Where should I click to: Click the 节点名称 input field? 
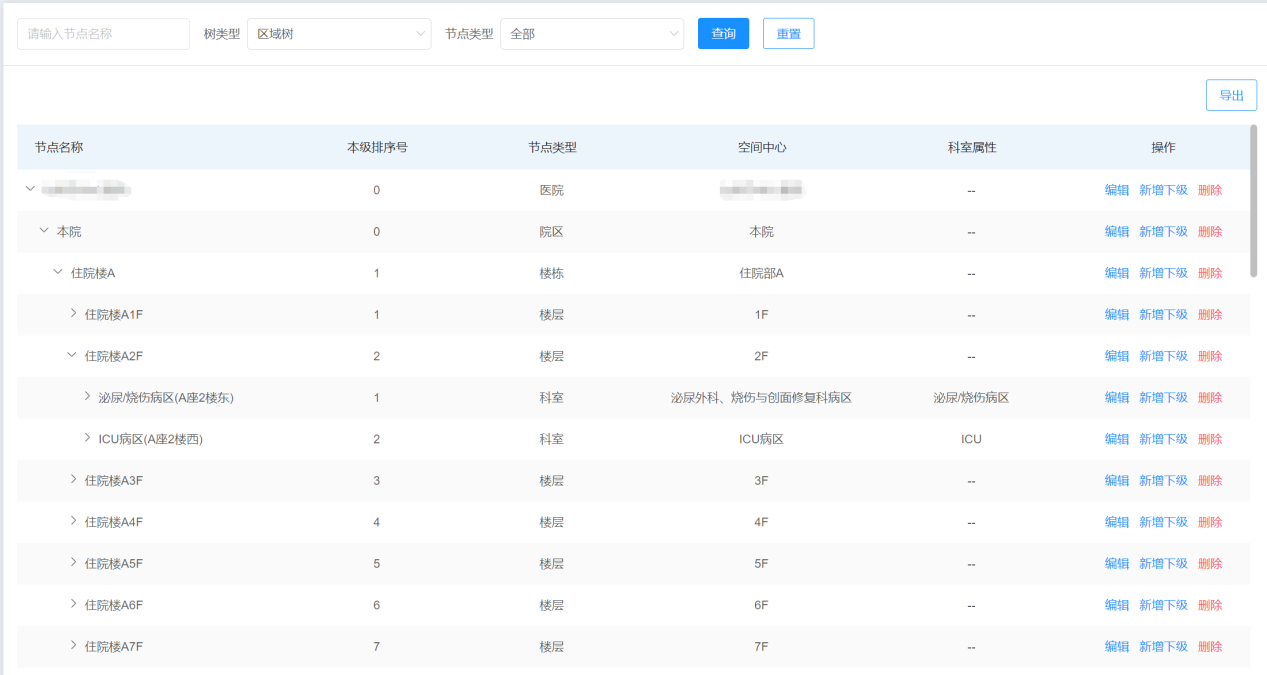click(103, 33)
